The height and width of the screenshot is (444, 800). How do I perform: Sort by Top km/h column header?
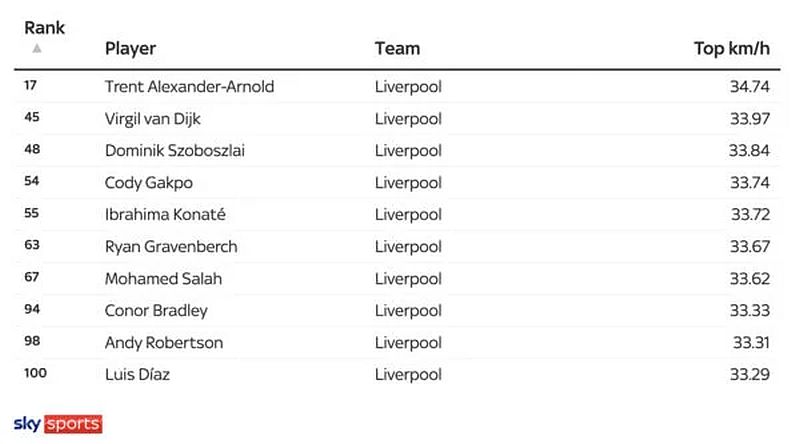click(x=732, y=48)
